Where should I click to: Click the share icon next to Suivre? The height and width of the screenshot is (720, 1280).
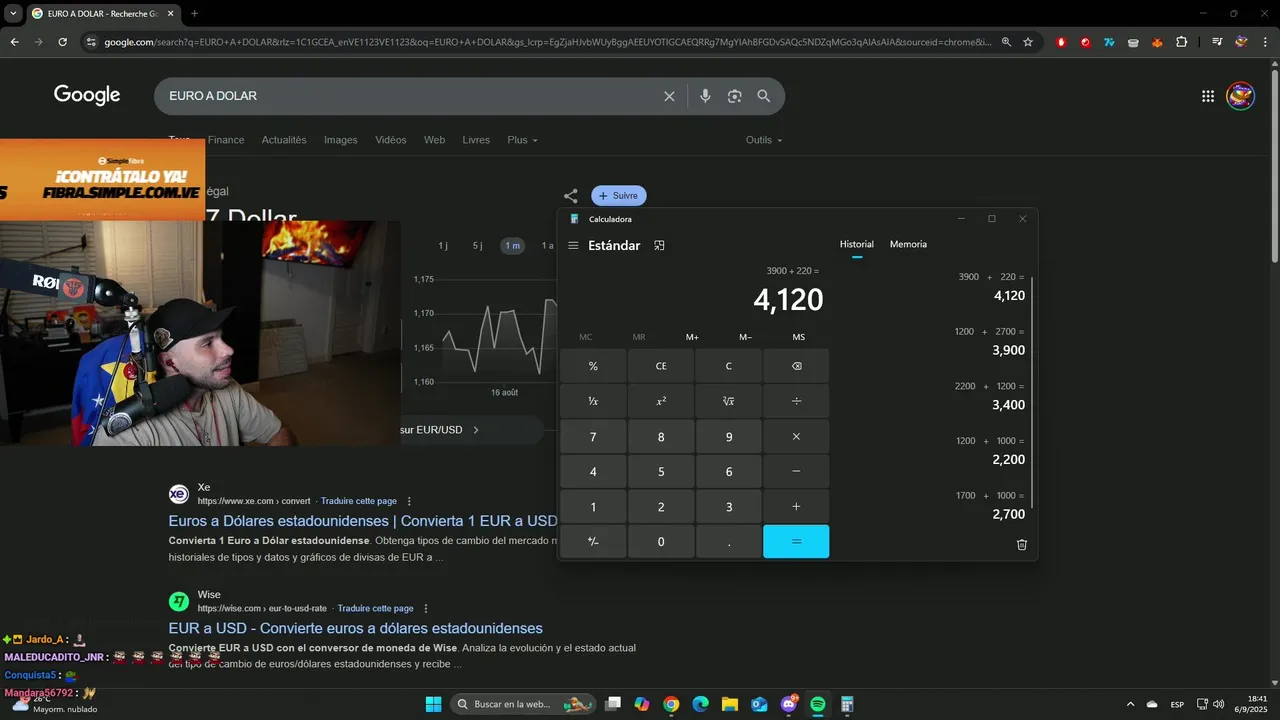(x=570, y=196)
